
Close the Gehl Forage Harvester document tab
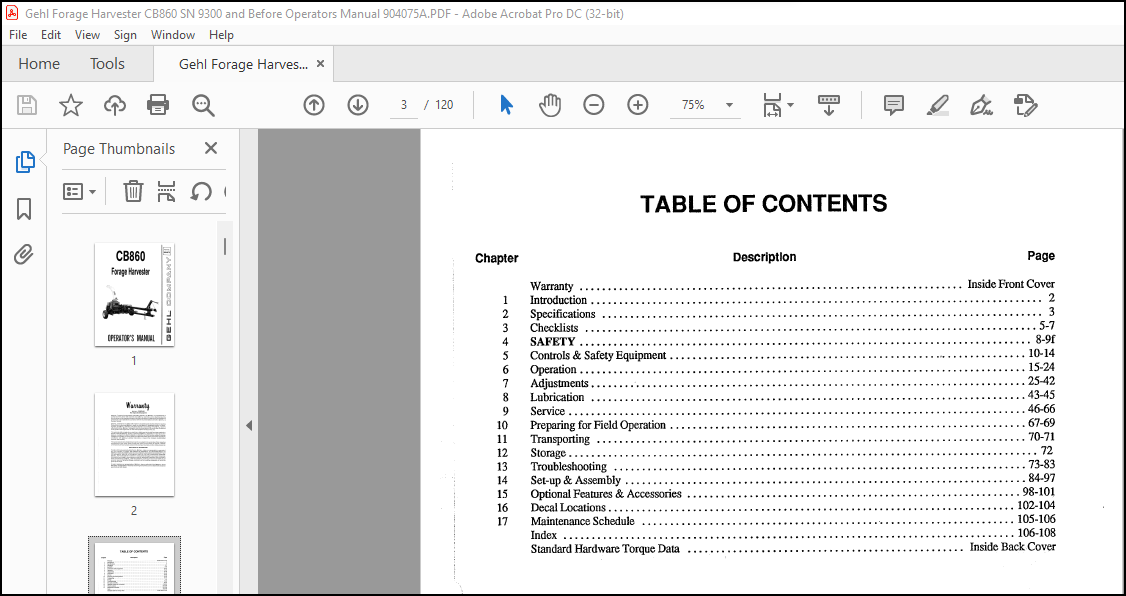[x=320, y=64]
